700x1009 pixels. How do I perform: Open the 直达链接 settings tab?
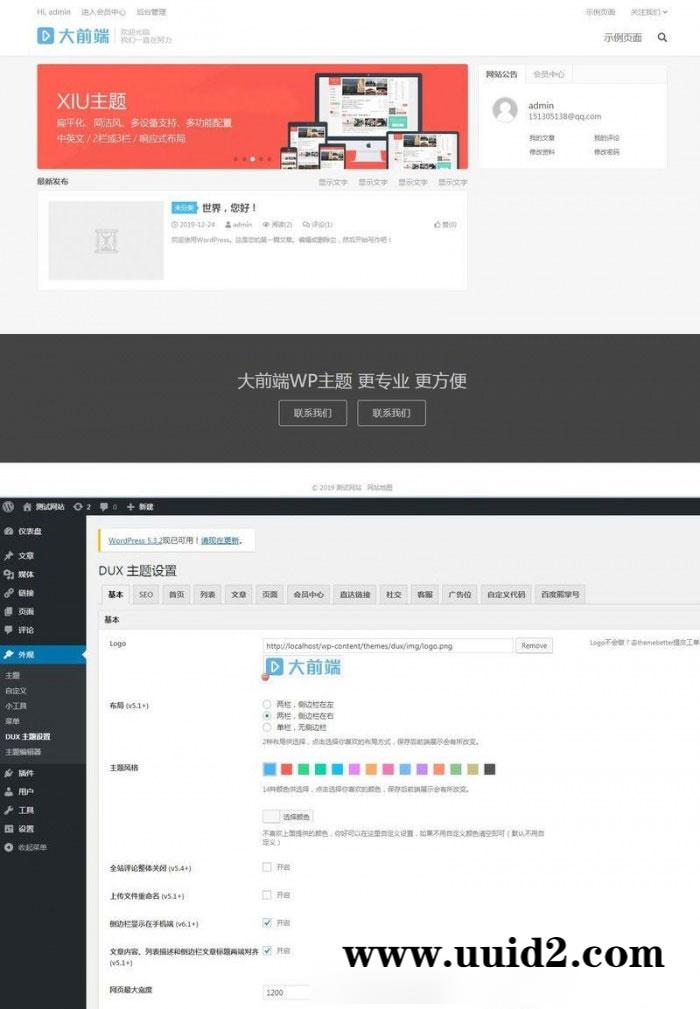point(355,595)
